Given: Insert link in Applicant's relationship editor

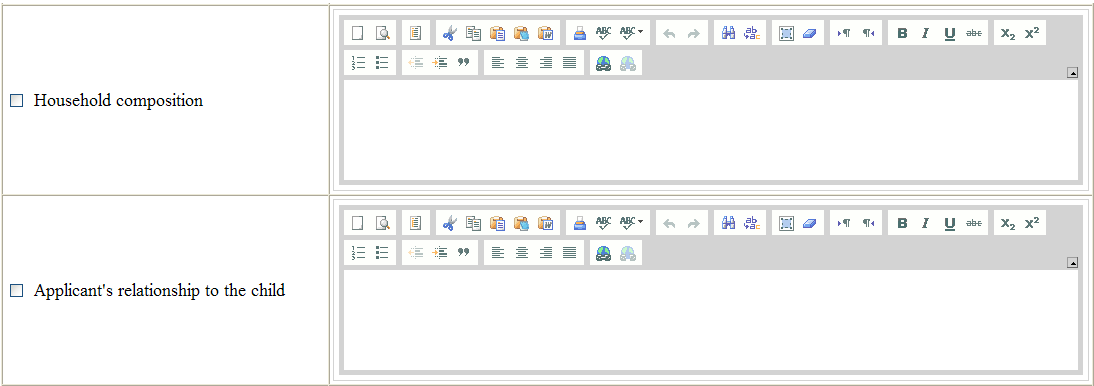Looking at the screenshot, I should point(604,252).
